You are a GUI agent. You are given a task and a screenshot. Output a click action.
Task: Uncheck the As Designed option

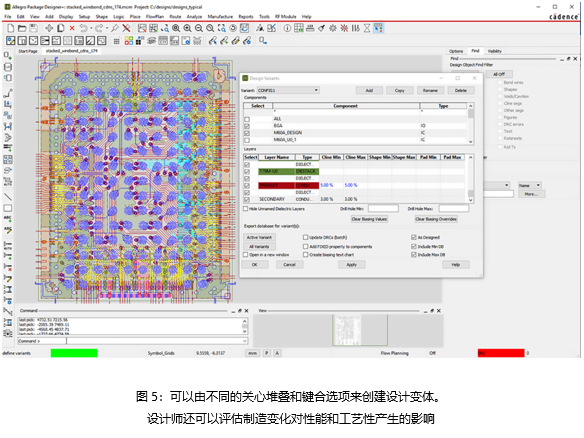413,237
